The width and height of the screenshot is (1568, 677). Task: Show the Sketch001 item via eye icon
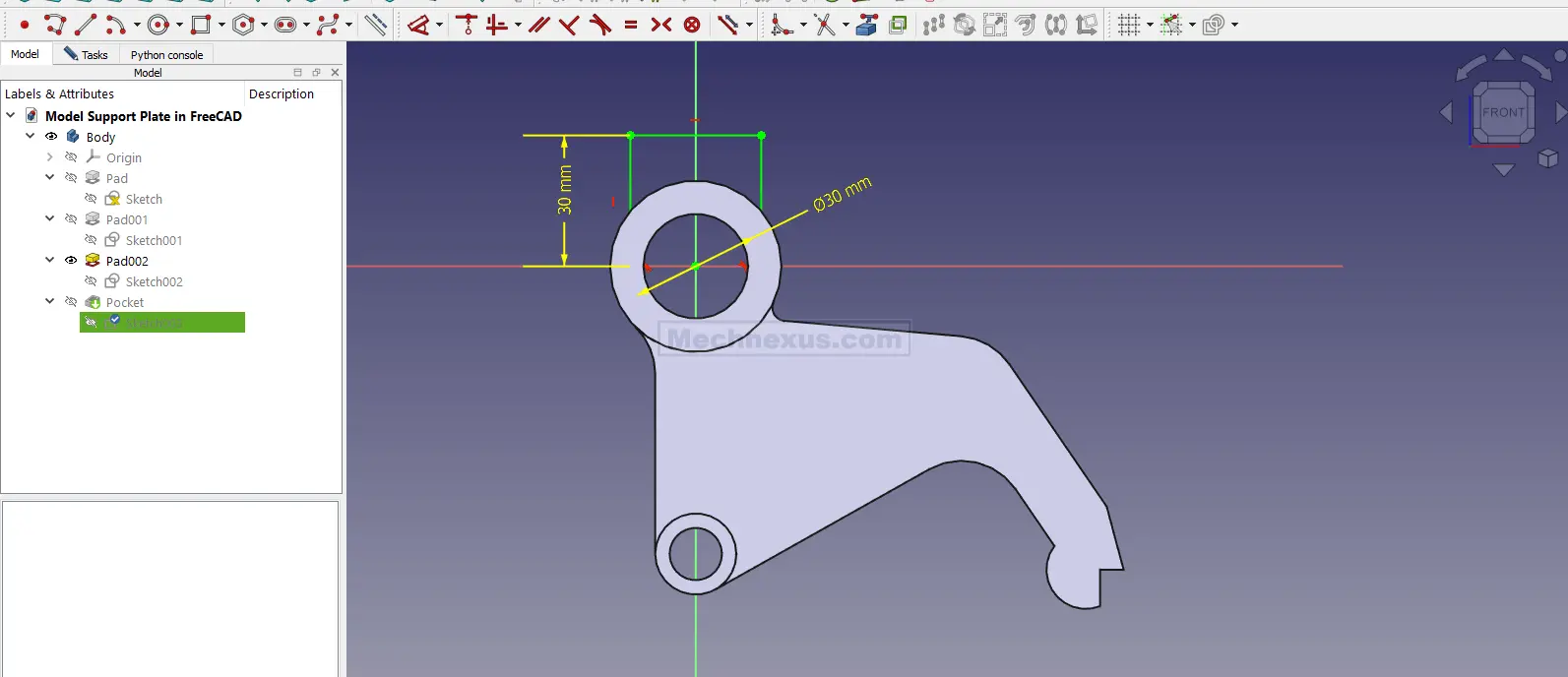coord(91,240)
